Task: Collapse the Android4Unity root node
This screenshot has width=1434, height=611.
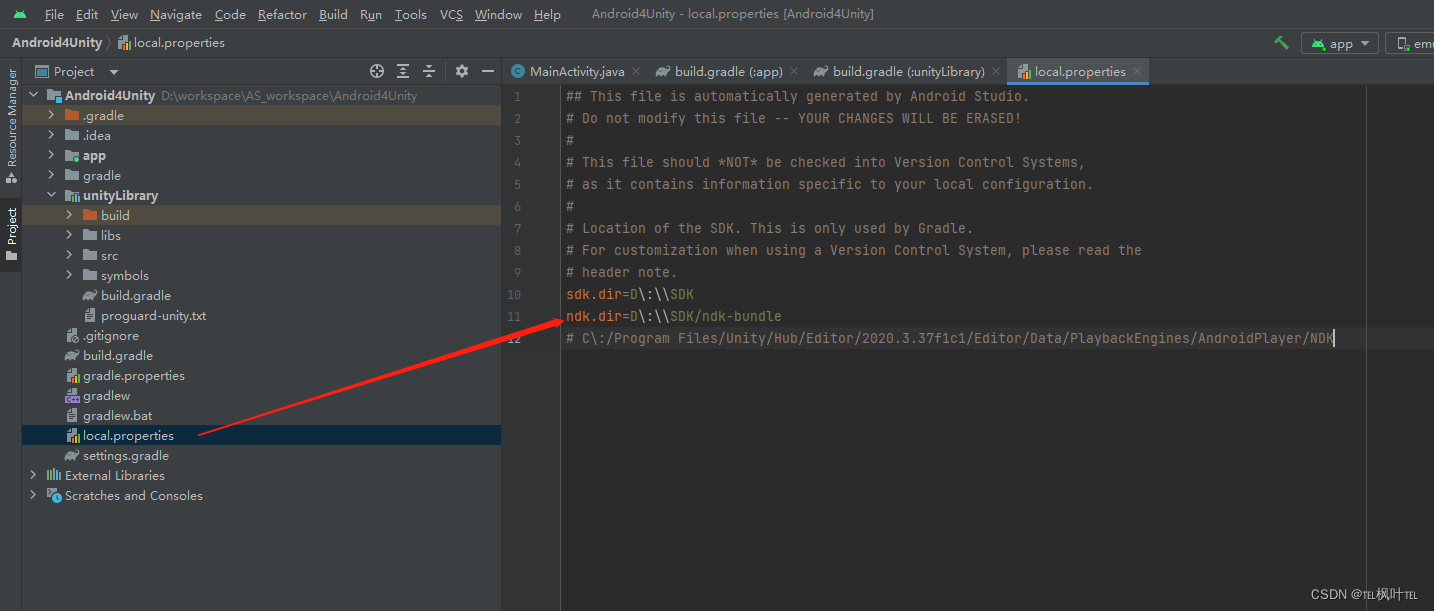Action: pyautogui.click(x=33, y=95)
